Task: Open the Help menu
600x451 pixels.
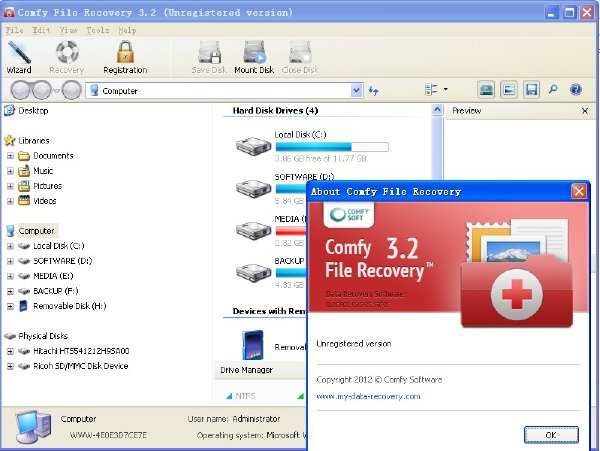Action: (x=127, y=30)
